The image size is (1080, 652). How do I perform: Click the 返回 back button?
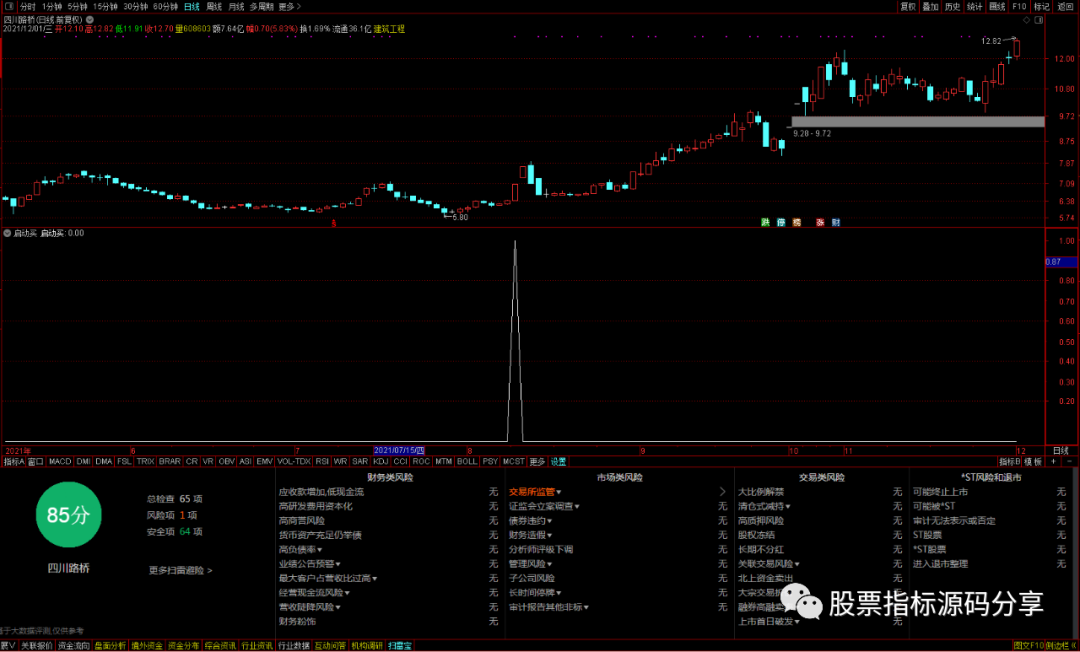pos(1065,6)
